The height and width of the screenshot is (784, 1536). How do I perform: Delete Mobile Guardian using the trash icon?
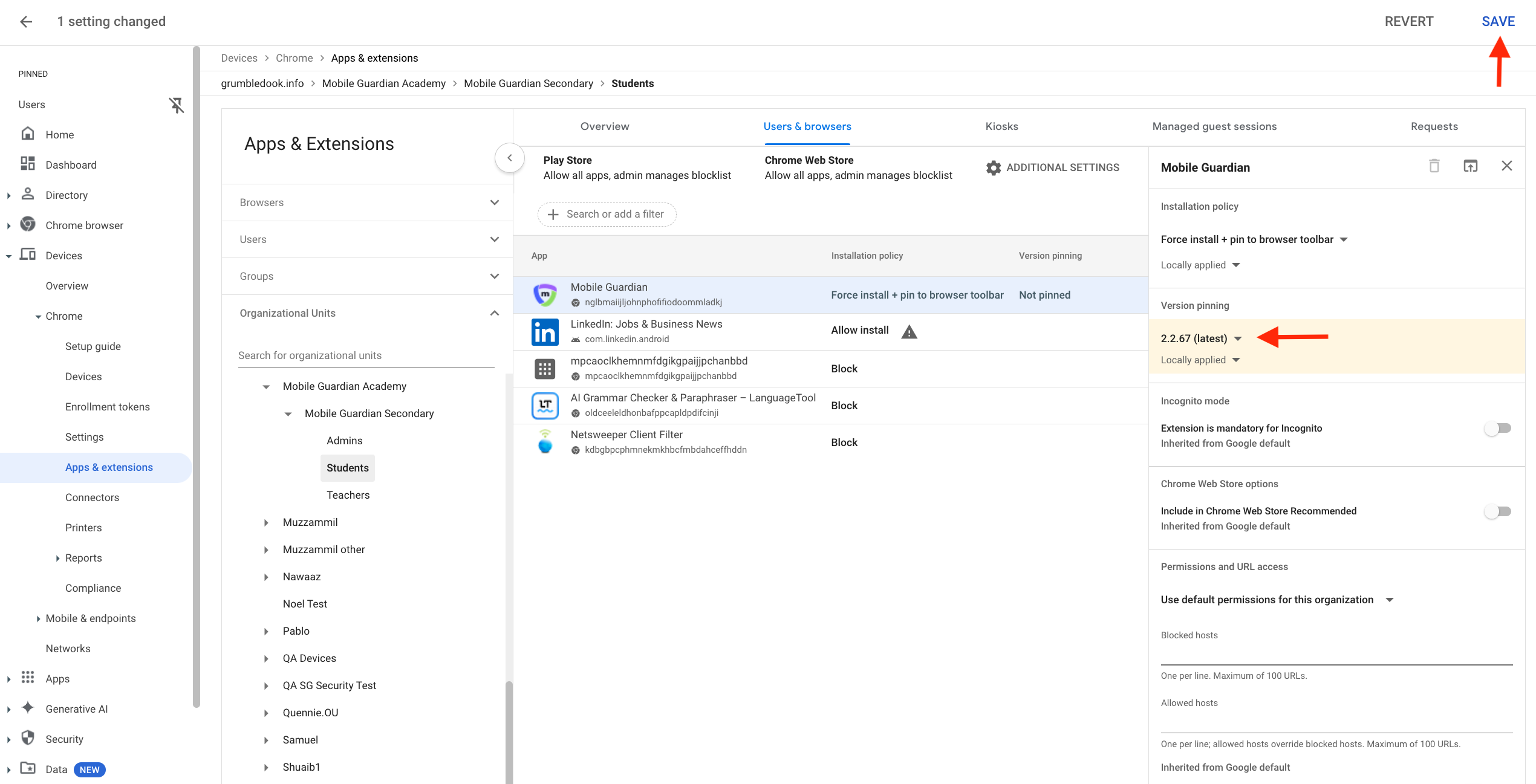[x=1434, y=166]
